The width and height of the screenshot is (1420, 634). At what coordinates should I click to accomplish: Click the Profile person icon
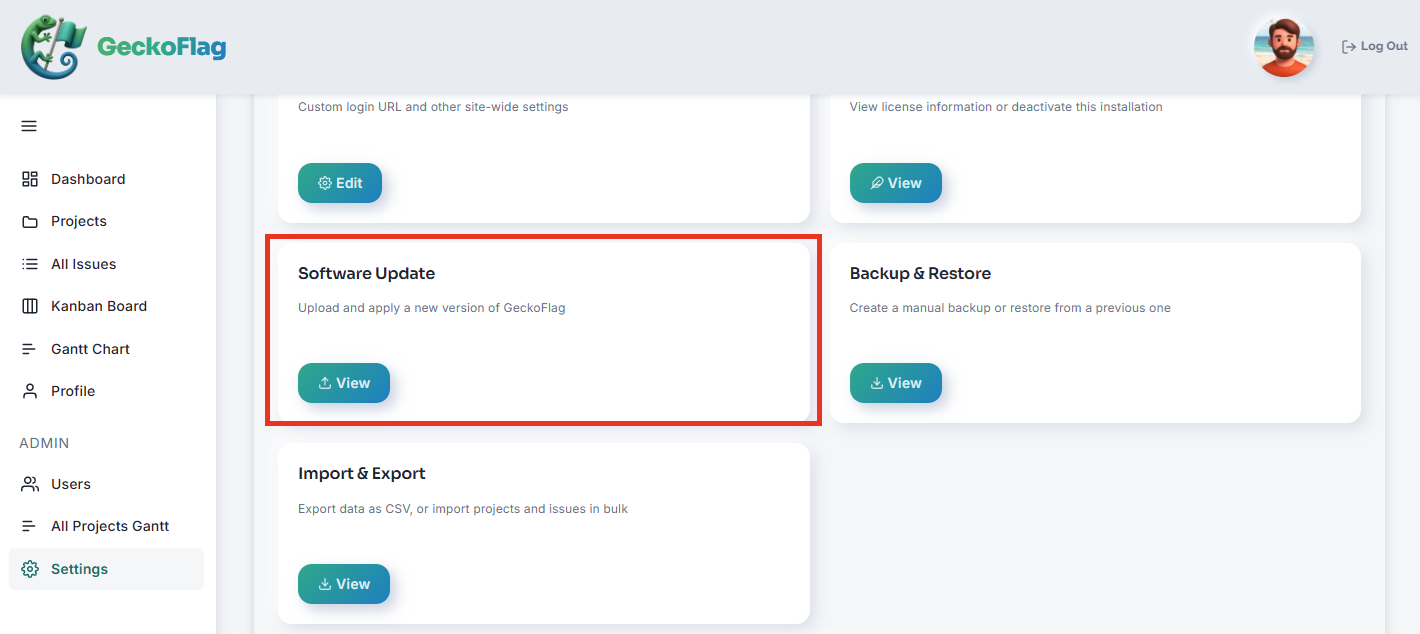[30, 391]
